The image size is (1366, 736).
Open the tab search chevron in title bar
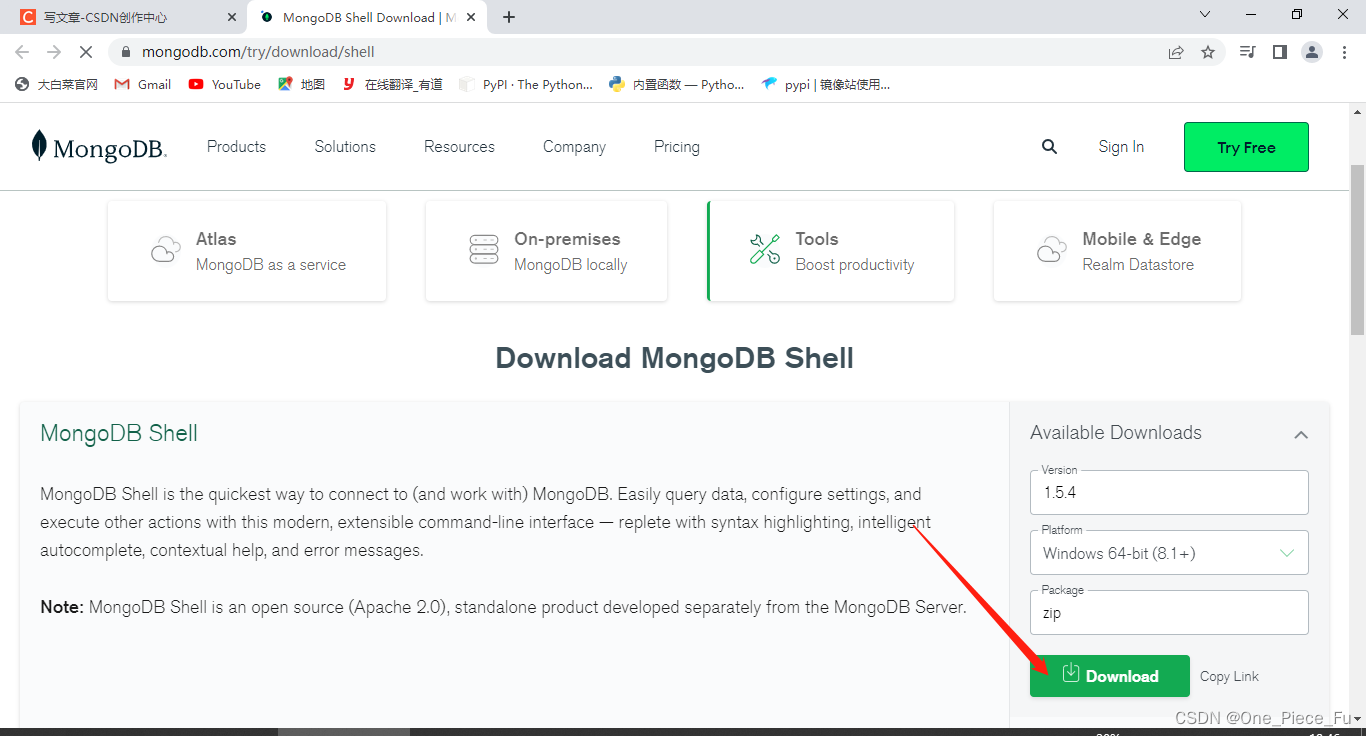1205,15
